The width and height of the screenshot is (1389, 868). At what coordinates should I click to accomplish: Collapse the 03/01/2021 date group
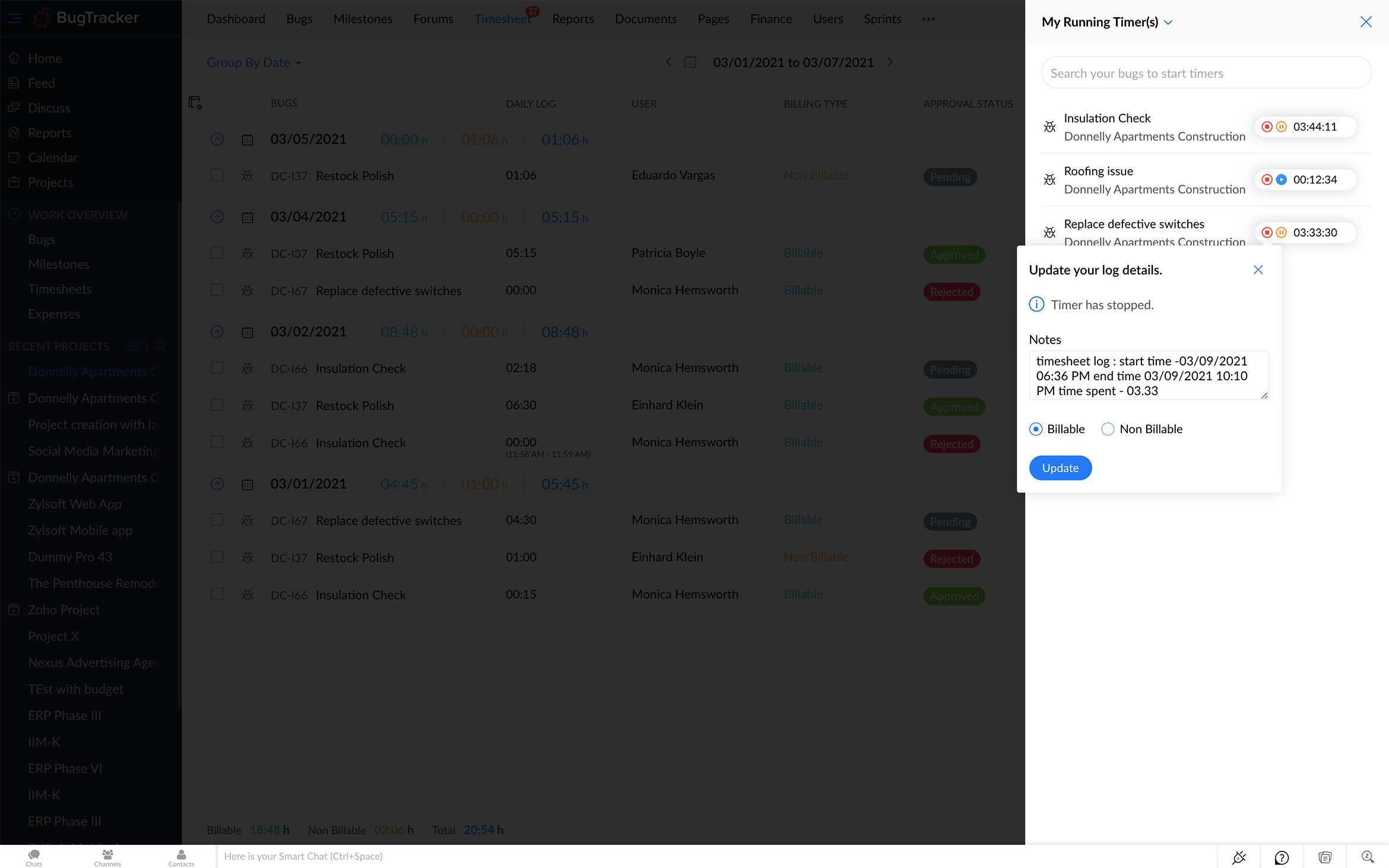click(217, 484)
